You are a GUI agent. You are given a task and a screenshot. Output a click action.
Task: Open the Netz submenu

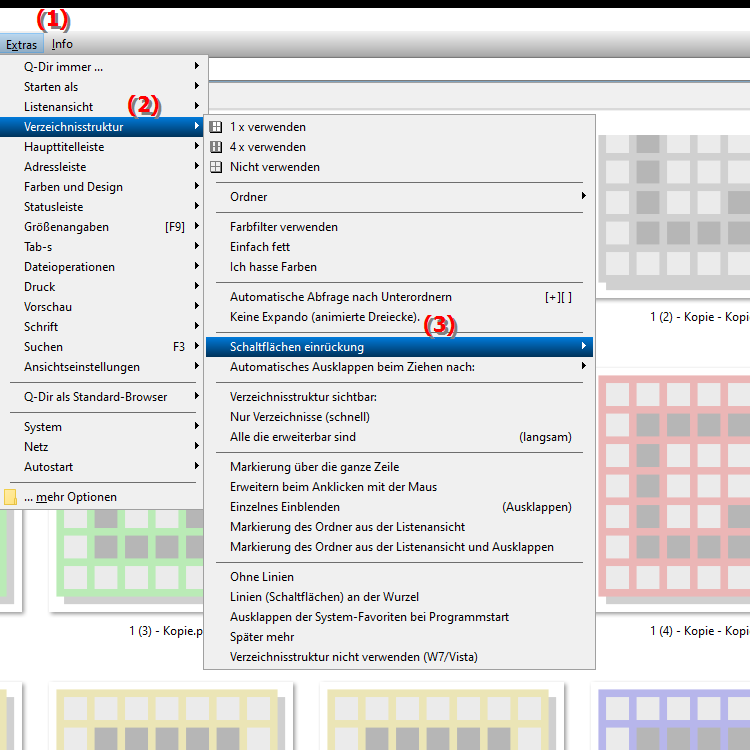tap(103, 447)
